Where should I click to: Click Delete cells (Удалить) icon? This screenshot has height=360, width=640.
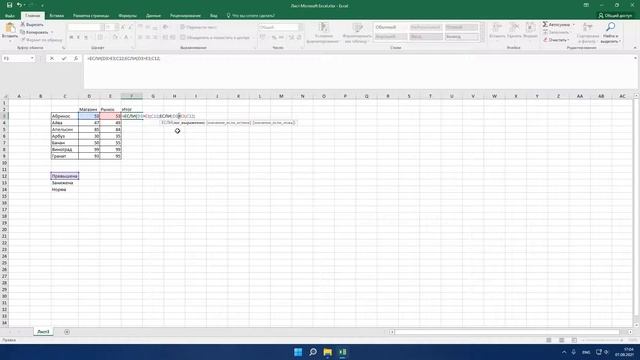(x=514, y=28)
